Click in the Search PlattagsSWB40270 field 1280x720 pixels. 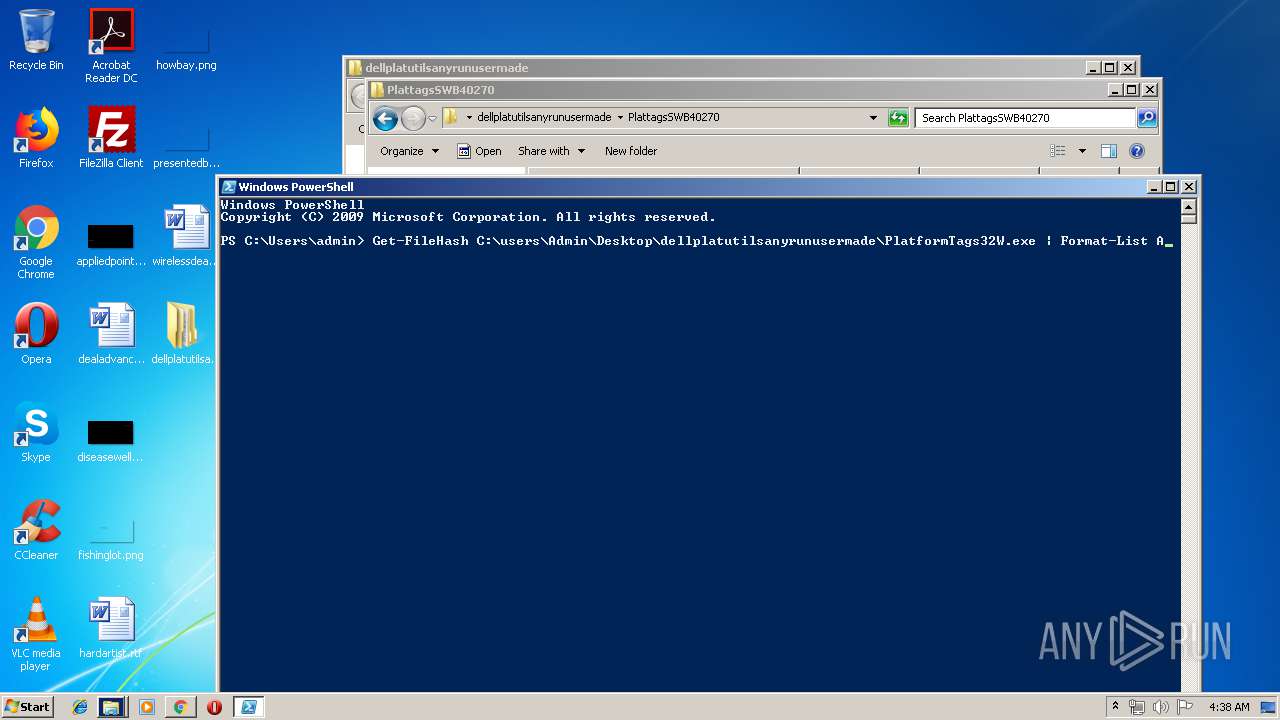(x=1025, y=117)
